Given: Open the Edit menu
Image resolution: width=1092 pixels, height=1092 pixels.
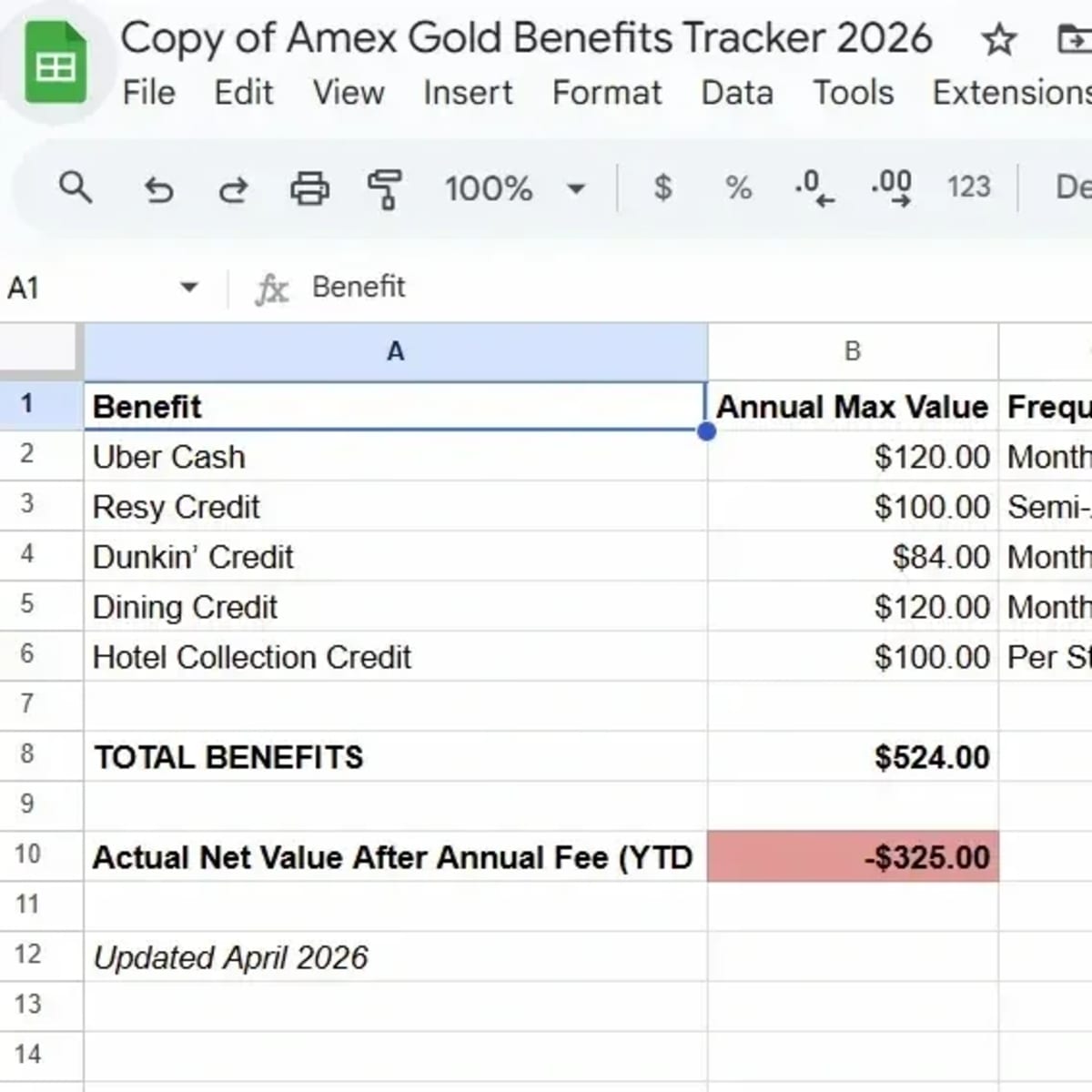Looking at the screenshot, I should [x=244, y=93].
